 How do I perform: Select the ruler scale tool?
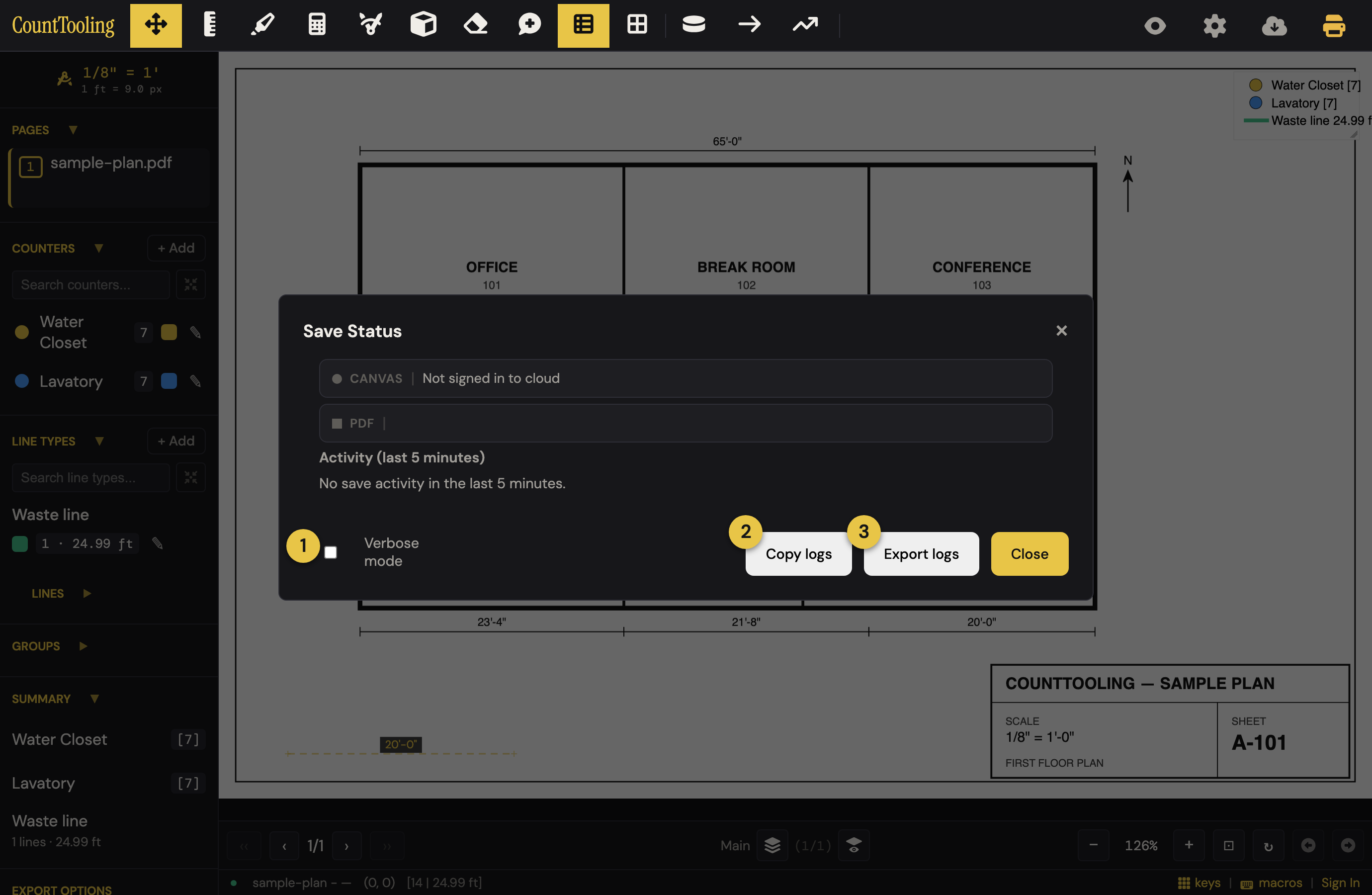point(209,25)
